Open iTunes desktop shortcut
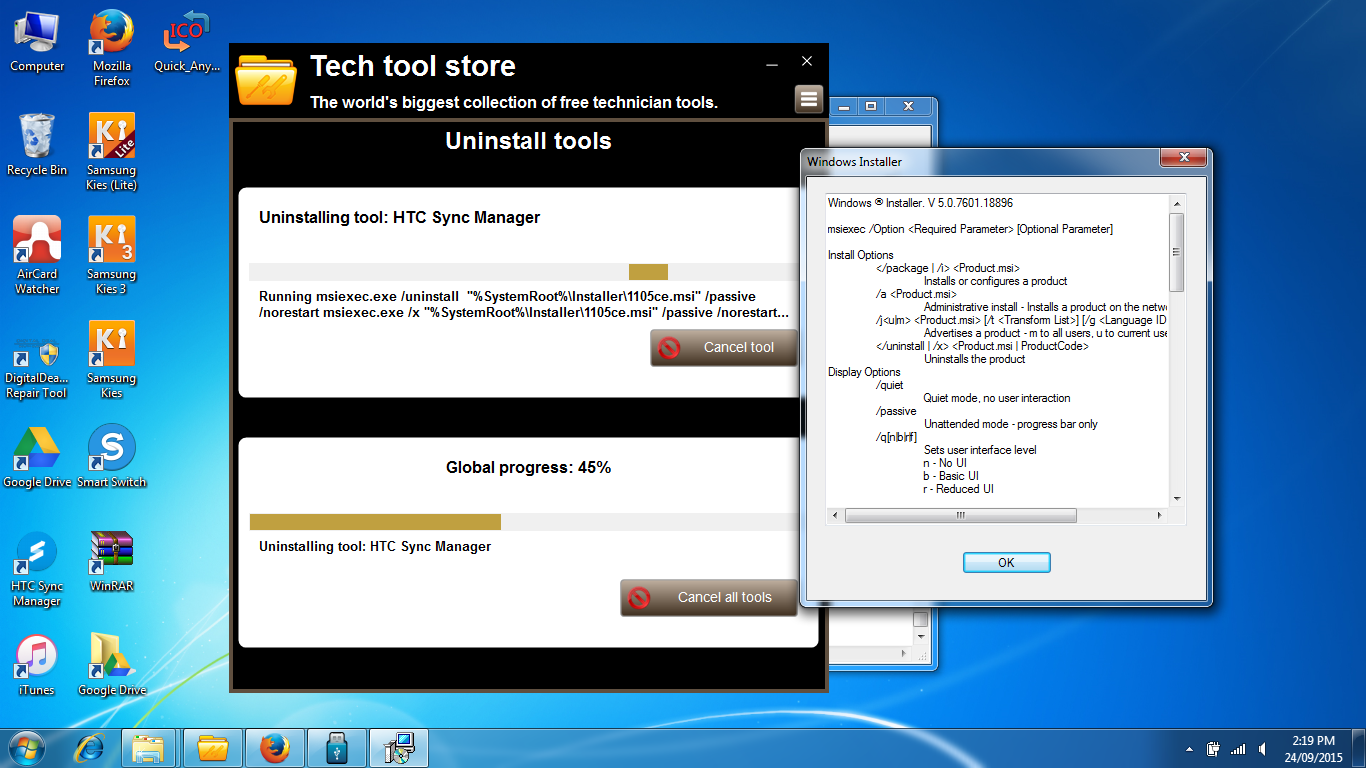Screen dimensions: 1366x768 (x=37, y=665)
